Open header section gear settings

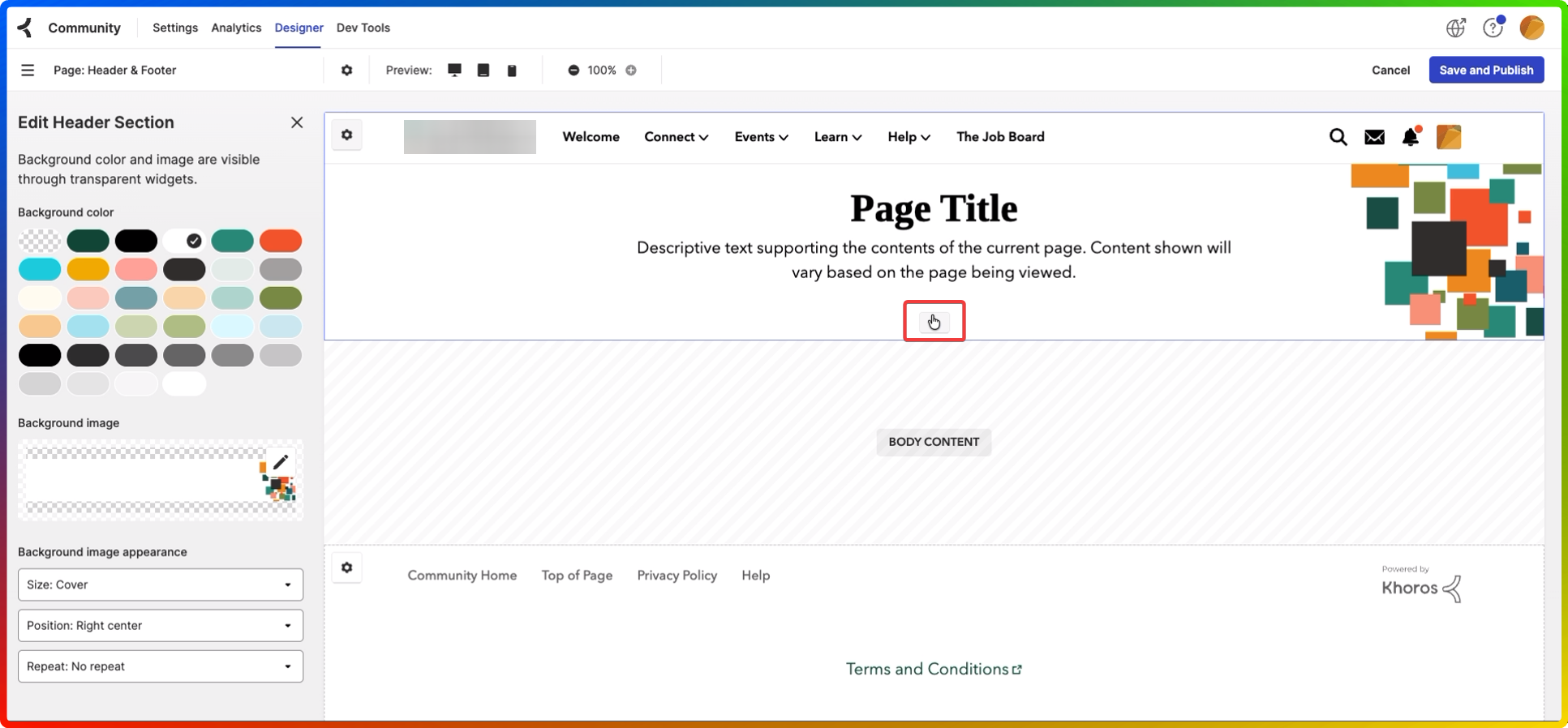tap(347, 135)
